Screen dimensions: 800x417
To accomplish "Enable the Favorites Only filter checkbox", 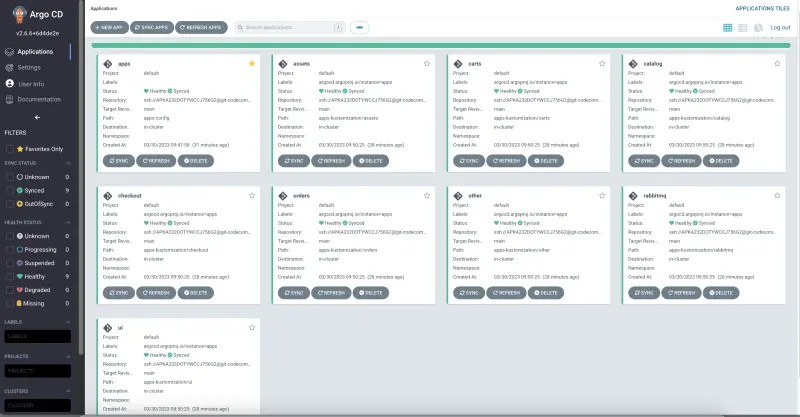I will pos(10,148).
